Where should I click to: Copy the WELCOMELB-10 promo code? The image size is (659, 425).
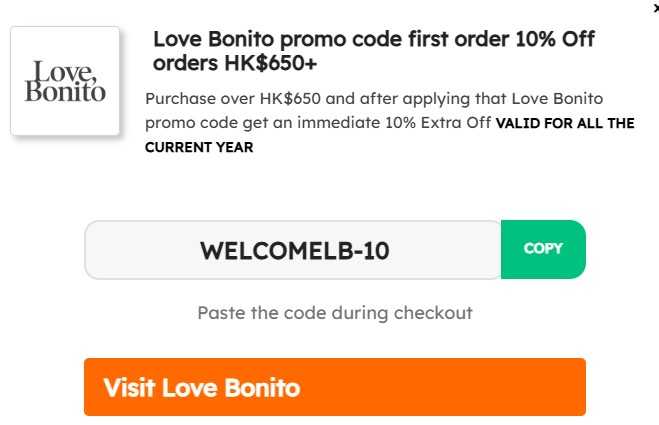pos(543,249)
